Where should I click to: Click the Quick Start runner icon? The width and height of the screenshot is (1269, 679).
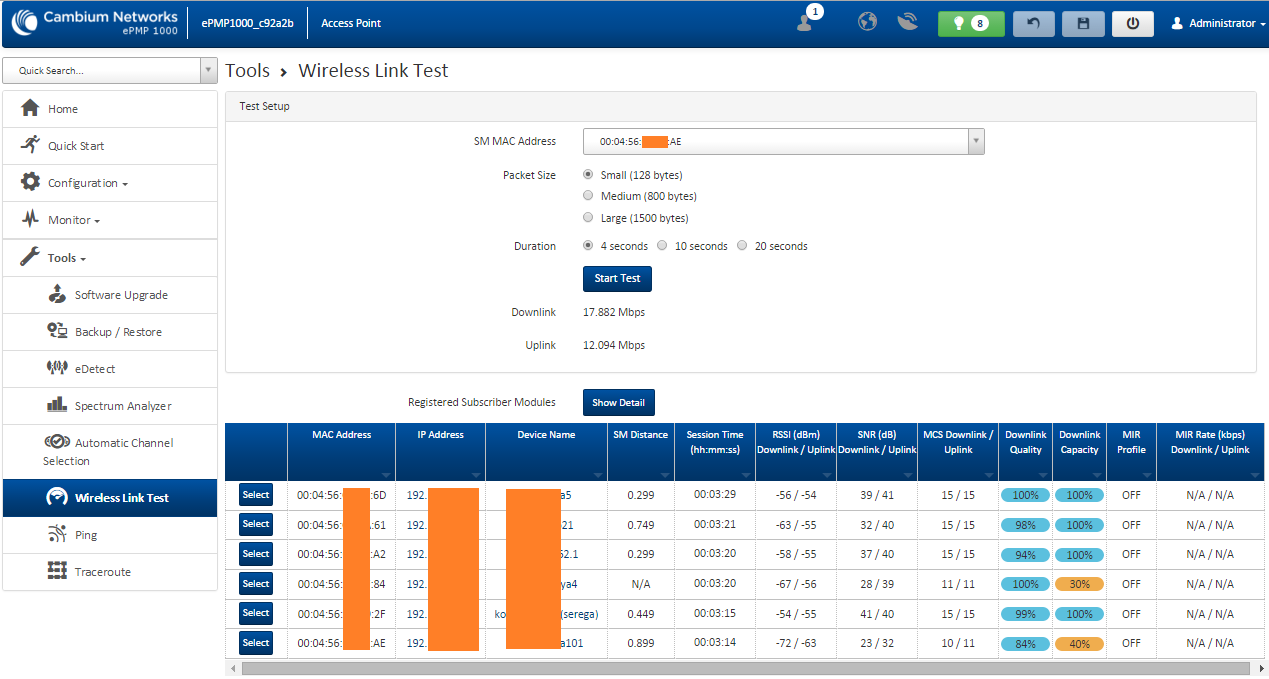pyautogui.click(x=30, y=145)
